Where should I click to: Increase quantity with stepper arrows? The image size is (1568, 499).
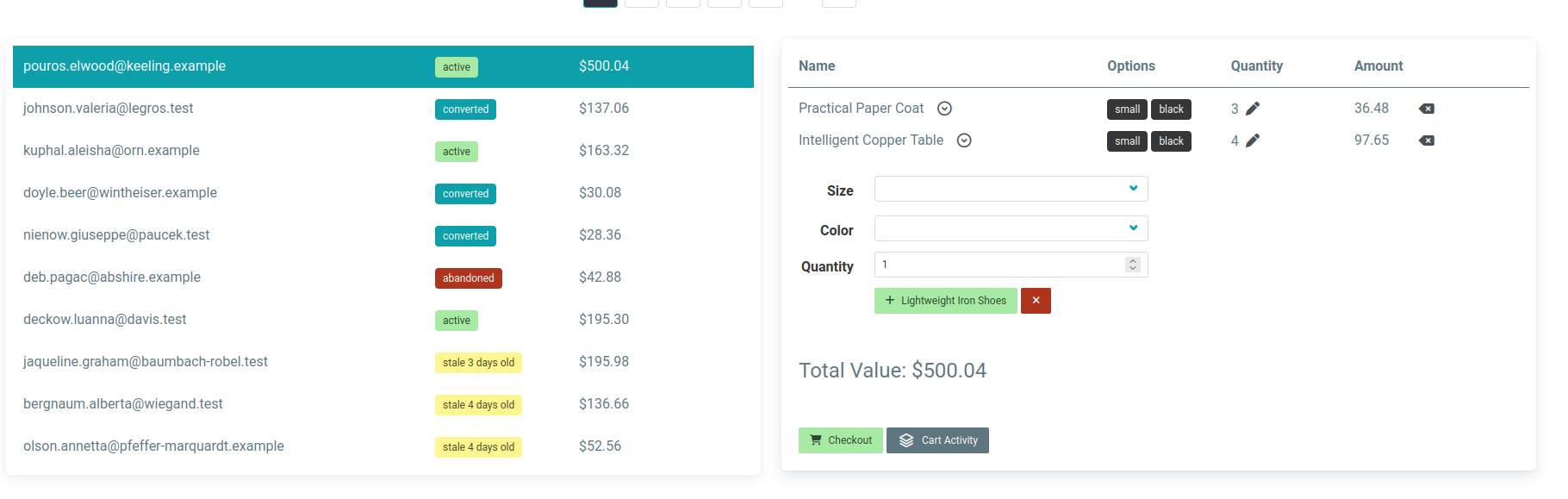click(1133, 261)
